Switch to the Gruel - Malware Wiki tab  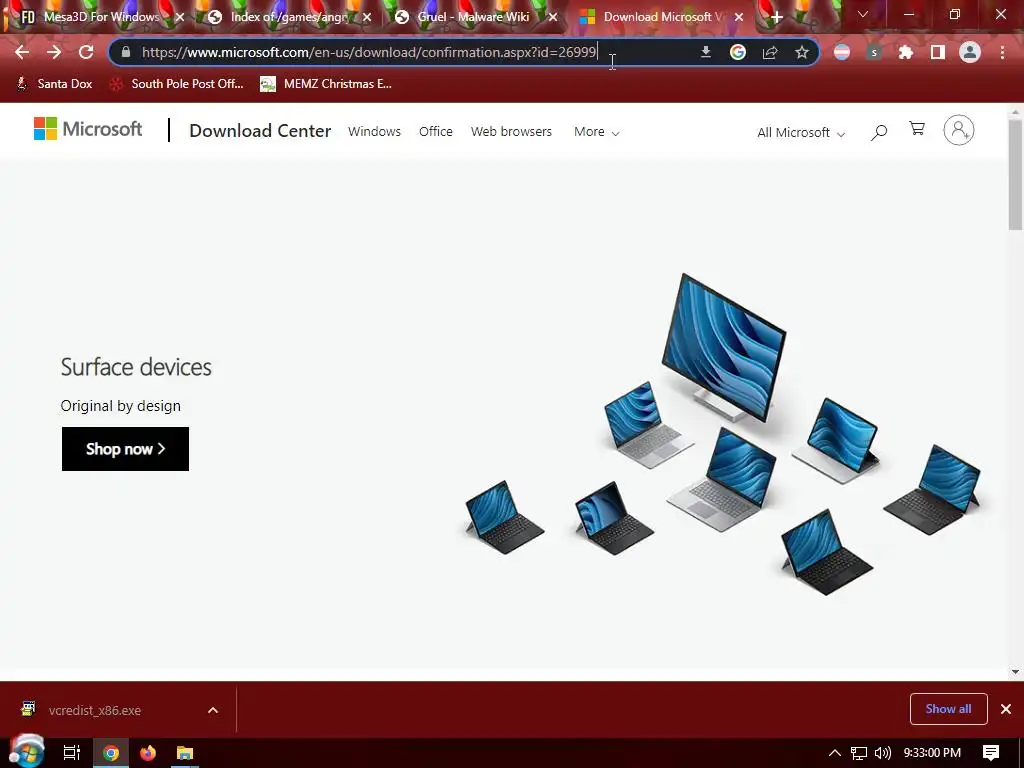[473, 17]
